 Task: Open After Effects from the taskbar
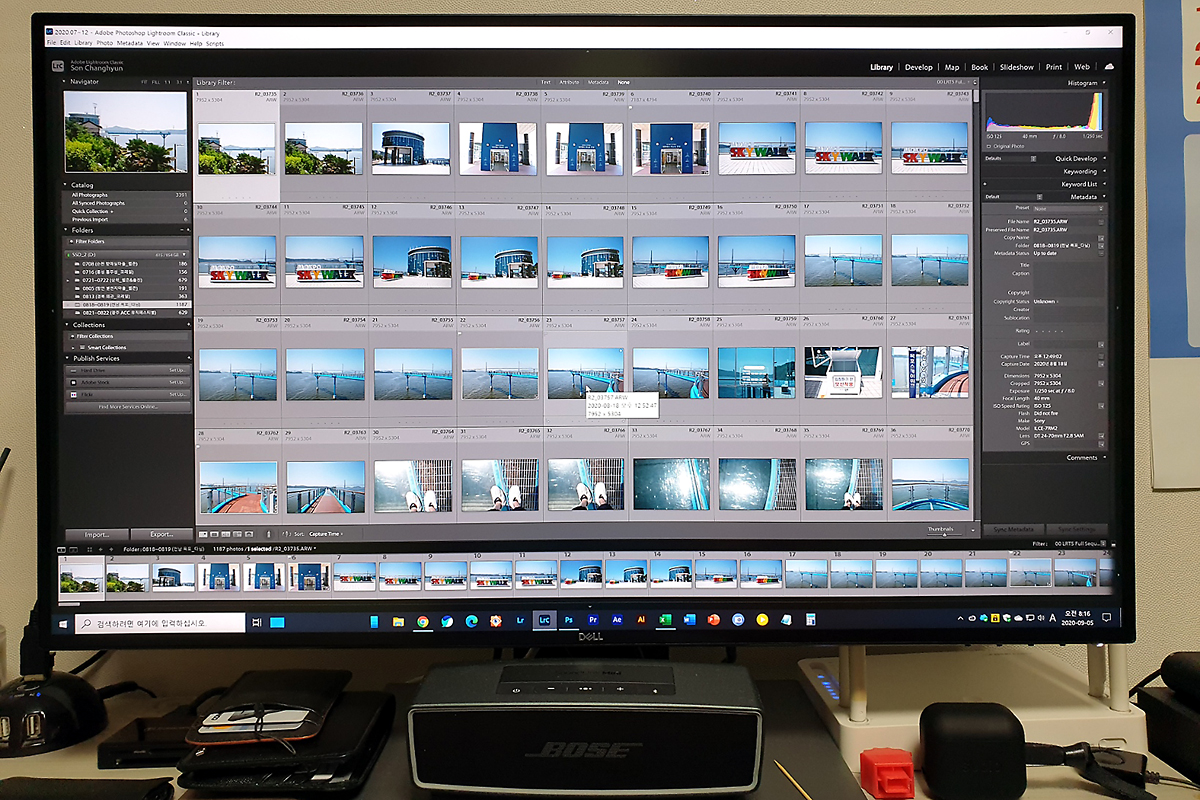point(617,621)
